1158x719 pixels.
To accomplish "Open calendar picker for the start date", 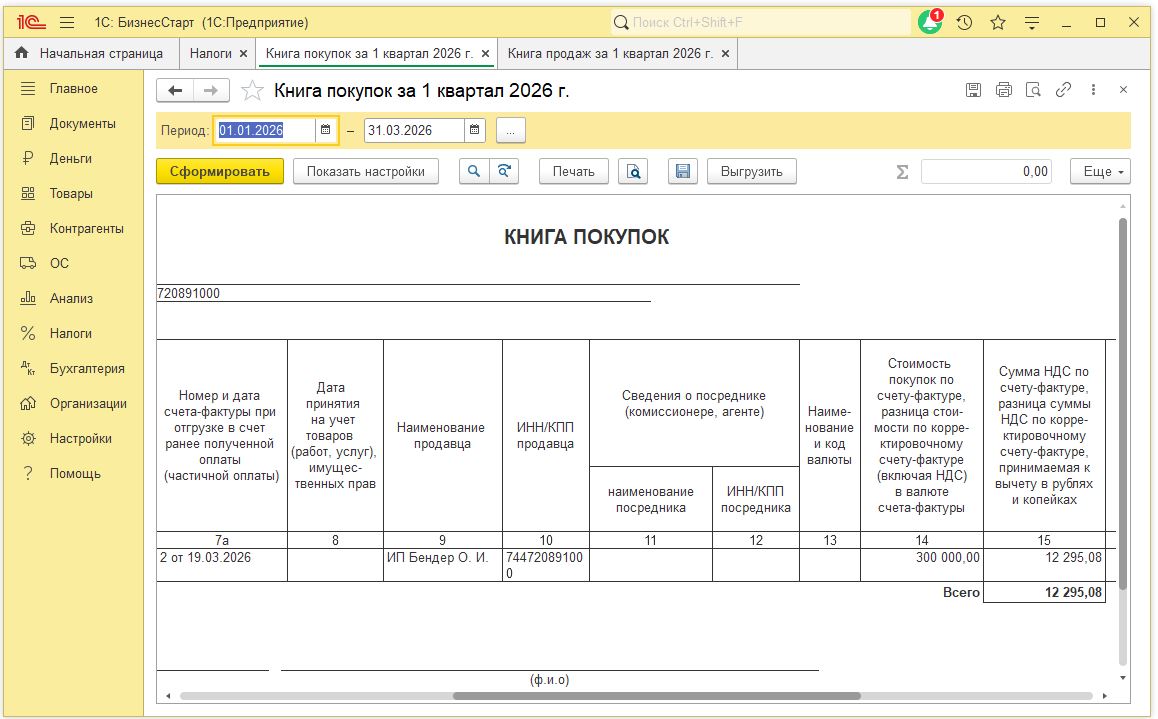I will click(x=326, y=130).
